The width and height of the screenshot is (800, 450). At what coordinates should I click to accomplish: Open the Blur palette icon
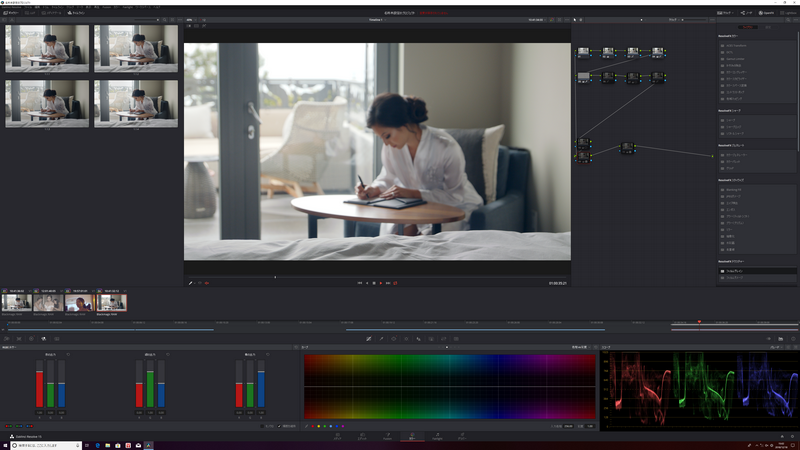click(x=419, y=339)
